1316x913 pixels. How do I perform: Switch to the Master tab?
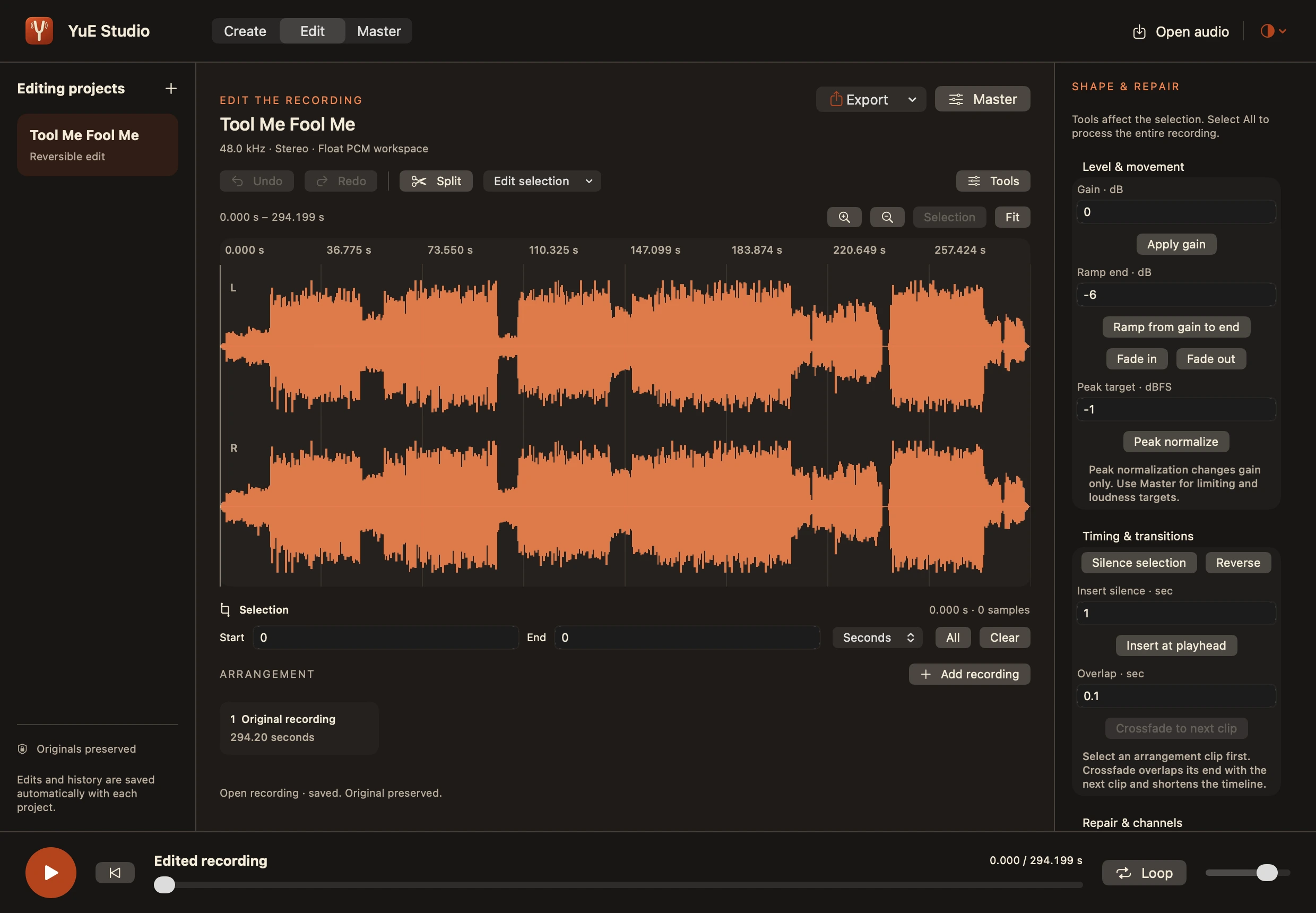tap(378, 31)
